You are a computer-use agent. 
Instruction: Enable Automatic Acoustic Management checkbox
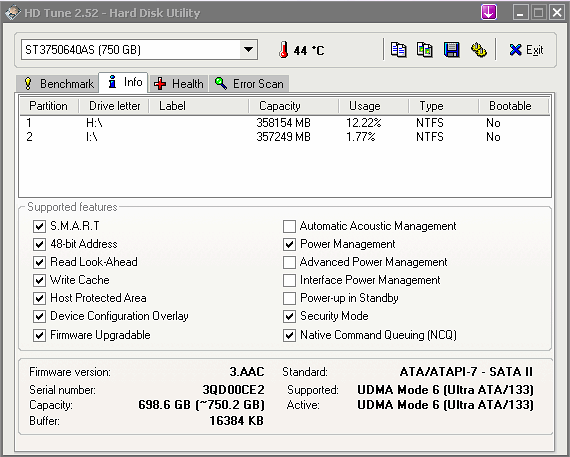coord(289,226)
